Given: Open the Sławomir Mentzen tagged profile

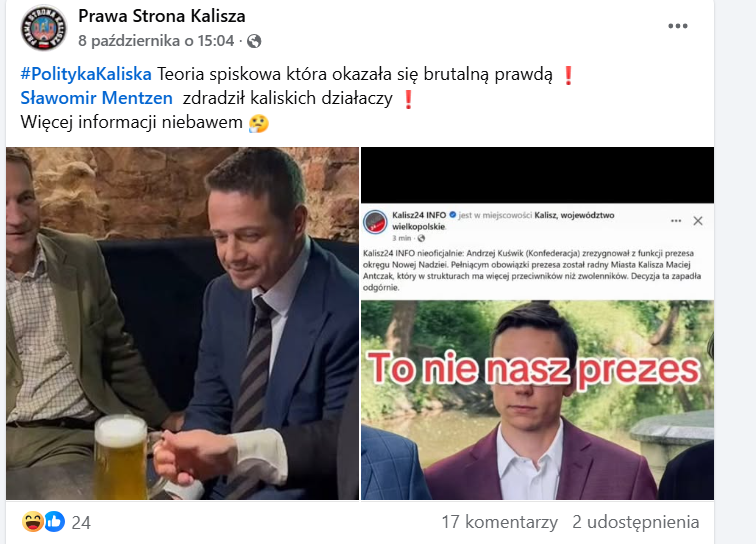Looking at the screenshot, I should point(96,98).
